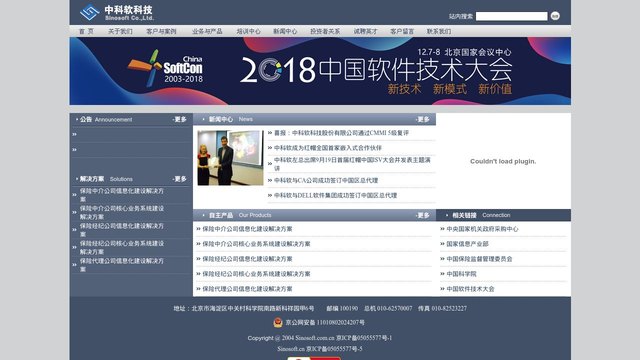Click the 公告 Announcement section title

tap(106, 120)
